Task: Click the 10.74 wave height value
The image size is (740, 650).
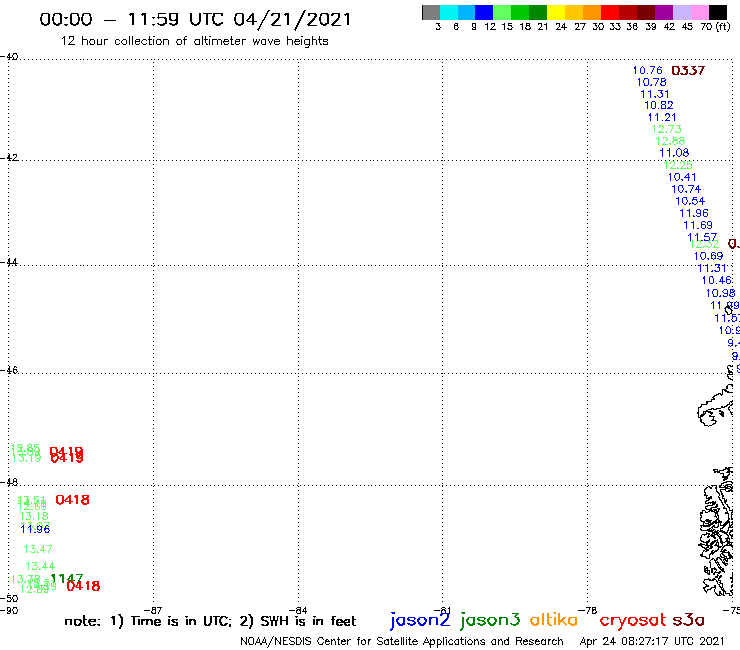Action: (x=686, y=189)
